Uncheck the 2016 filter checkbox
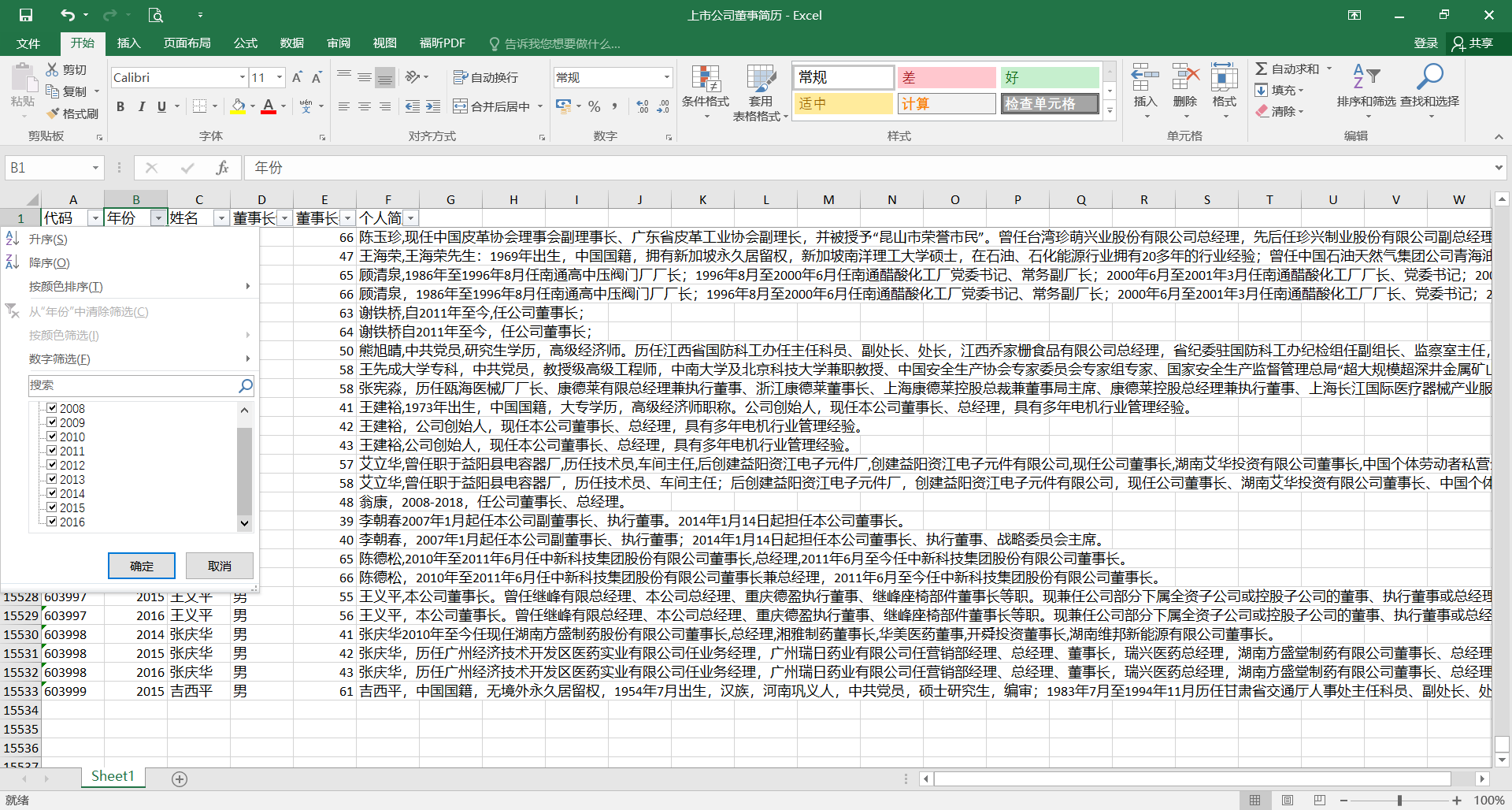 (x=52, y=522)
